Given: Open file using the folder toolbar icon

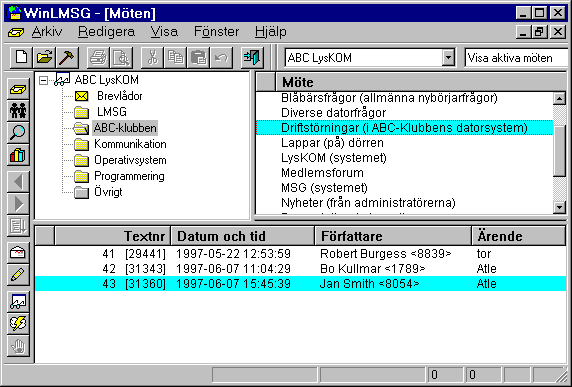Looking at the screenshot, I should pos(44,58).
